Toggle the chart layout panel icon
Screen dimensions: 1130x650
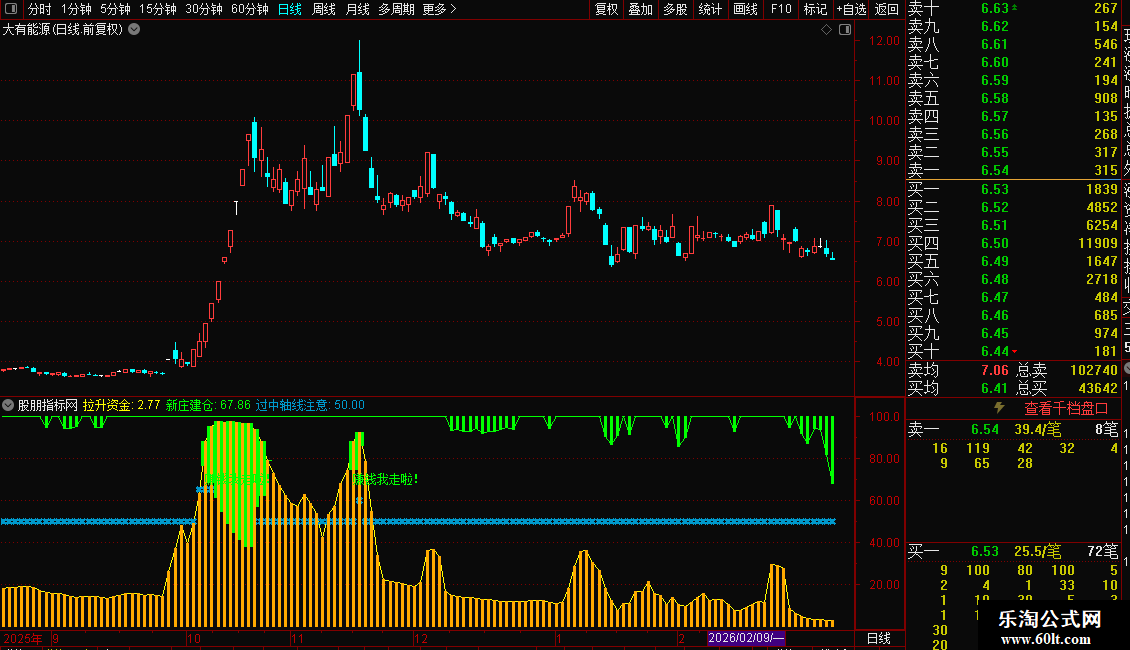tap(845, 30)
